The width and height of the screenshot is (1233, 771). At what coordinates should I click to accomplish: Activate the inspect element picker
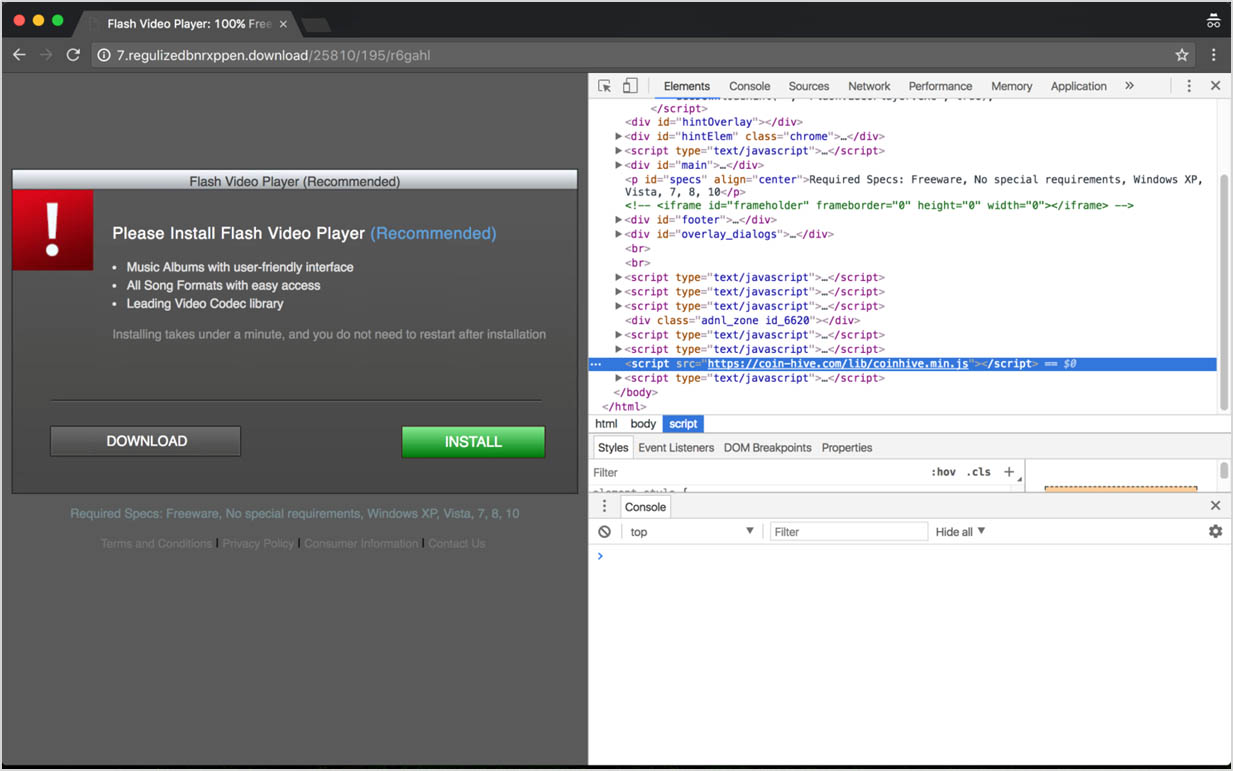tap(605, 86)
